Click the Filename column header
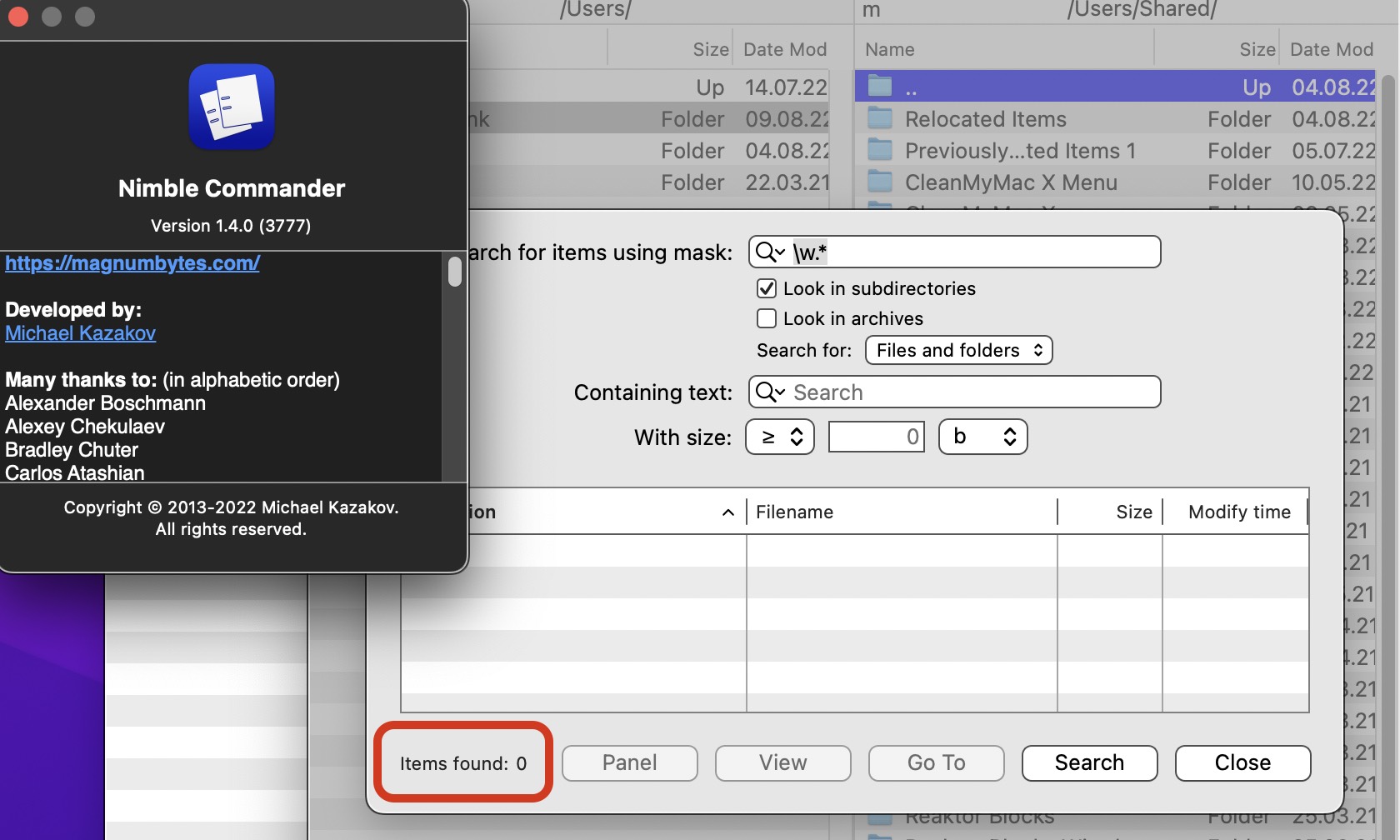Image resolution: width=1400 pixels, height=840 pixels. [902, 512]
